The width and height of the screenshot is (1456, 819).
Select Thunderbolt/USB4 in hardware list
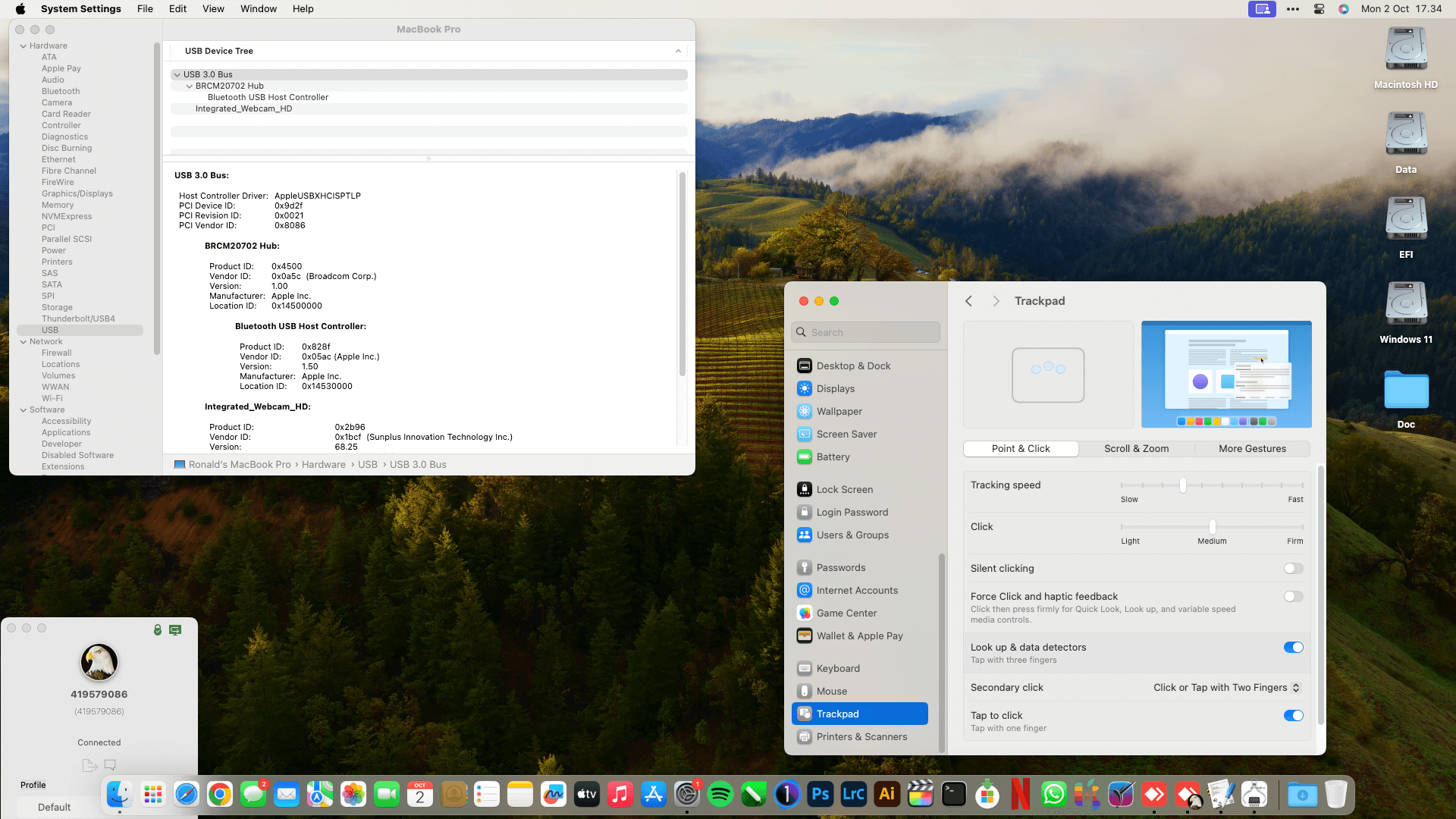pyautogui.click(x=78, y=318)
